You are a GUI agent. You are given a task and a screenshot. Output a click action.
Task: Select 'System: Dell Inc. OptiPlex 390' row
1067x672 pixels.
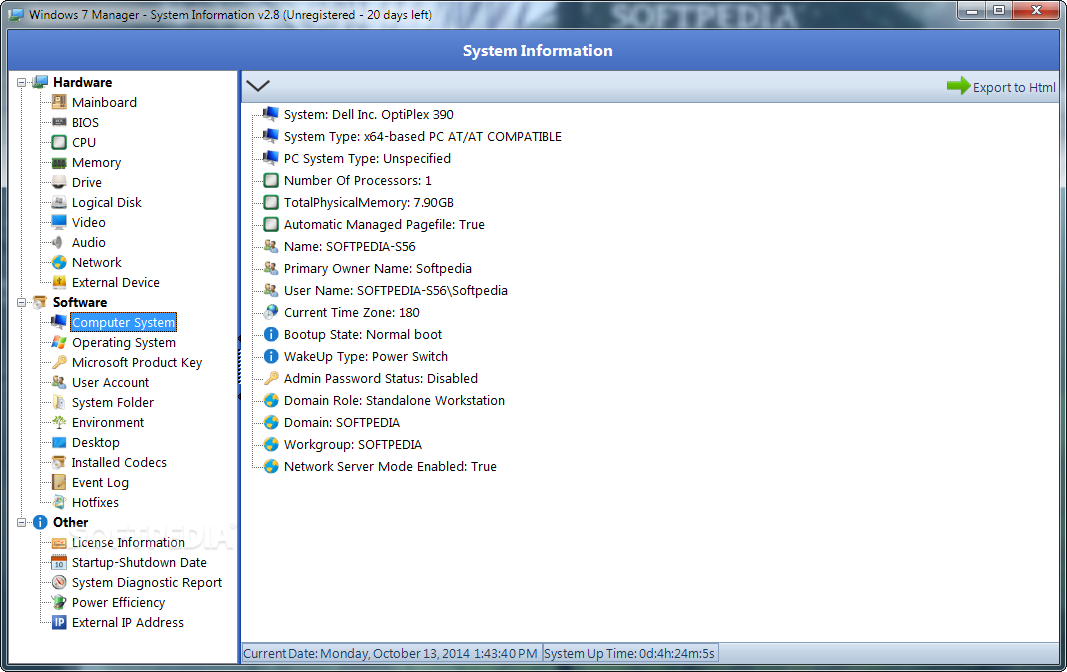pyautogui.click(x=369, y=114)
